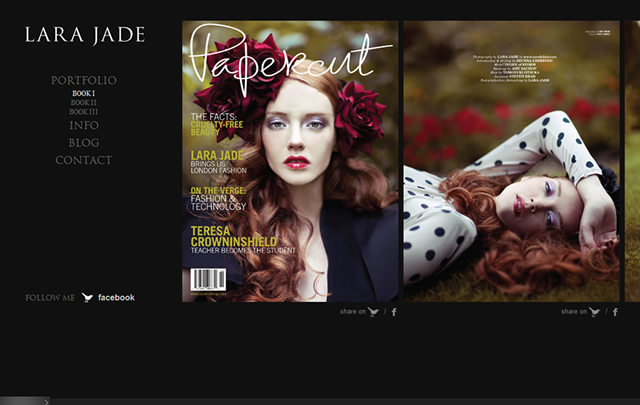Follow via the facebook text link
Viewport: 640px width, 405px height.
click(x=116, y=298)
